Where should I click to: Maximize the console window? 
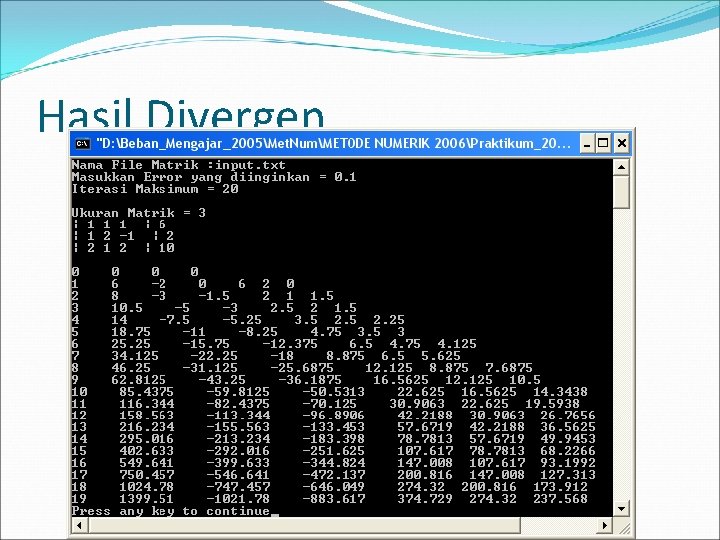pyautogui.click(x=603, y=144)
